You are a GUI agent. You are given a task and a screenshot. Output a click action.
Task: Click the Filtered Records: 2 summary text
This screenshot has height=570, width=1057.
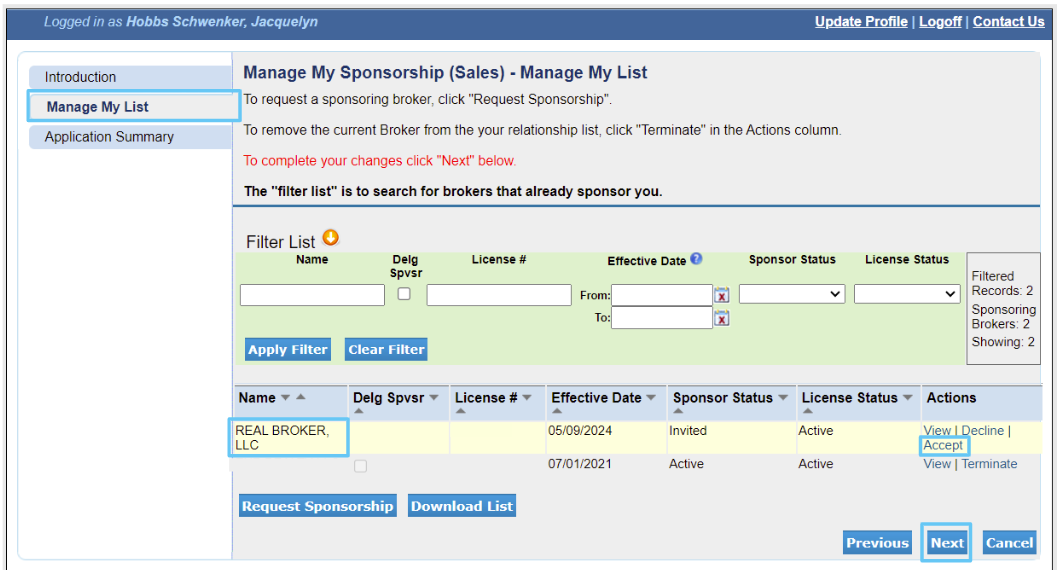[1002, 283]
